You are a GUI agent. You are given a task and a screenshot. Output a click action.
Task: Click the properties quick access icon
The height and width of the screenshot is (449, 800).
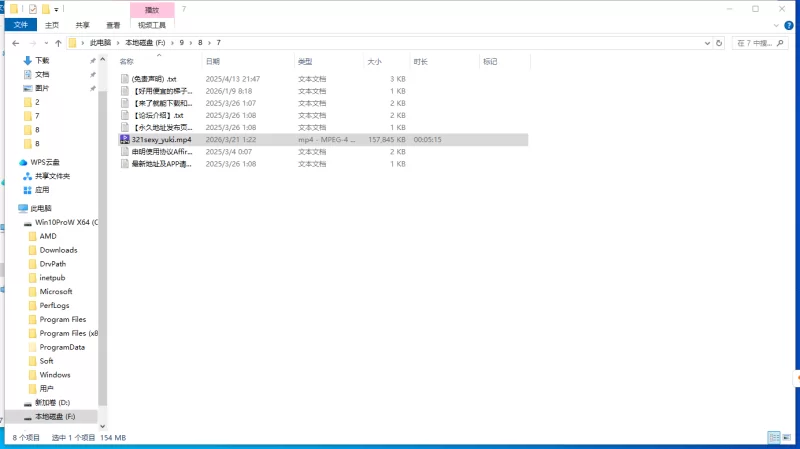pyautogui.click(x=33, y=9)
